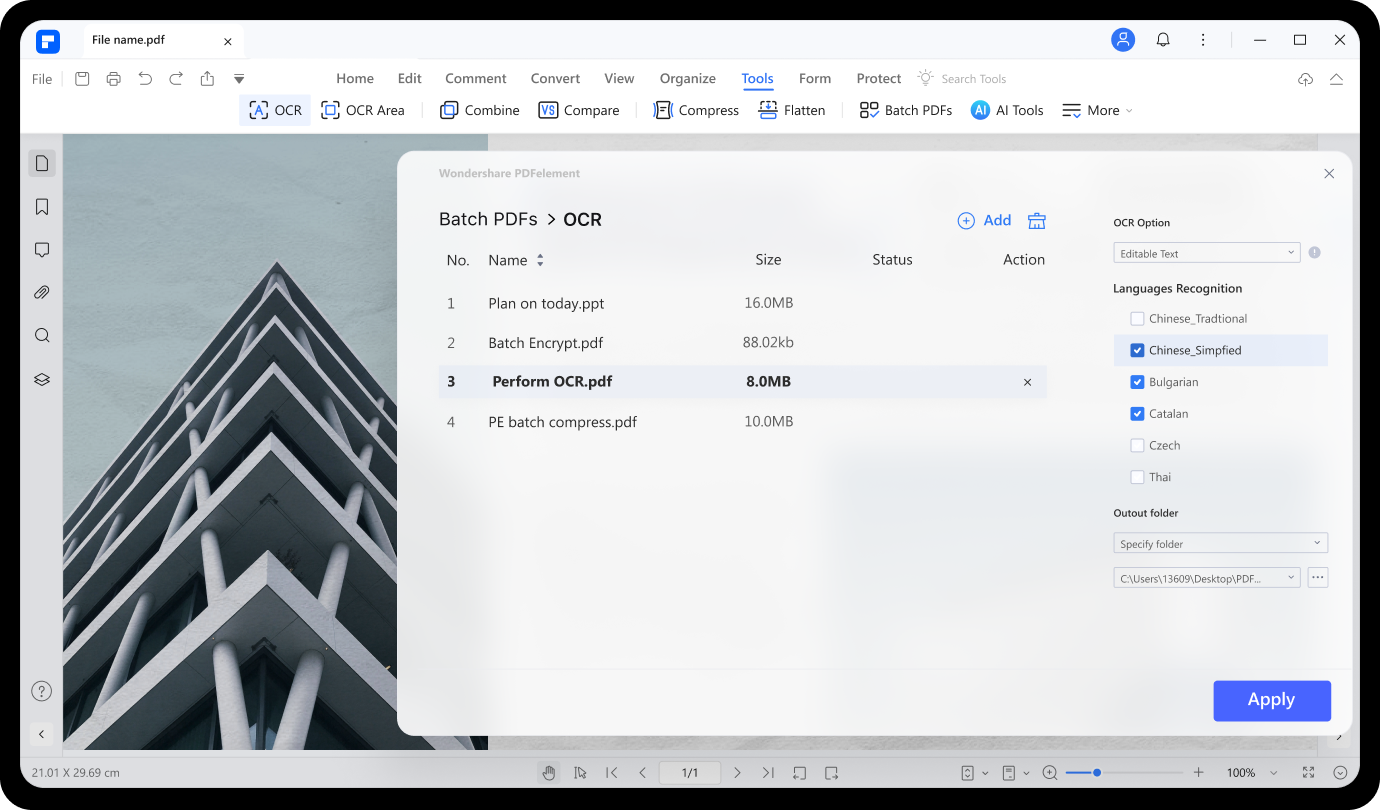Click the save icon in quick toolbar
The width and height of the screenshot is (1380, 810).
tap(82, 79)
